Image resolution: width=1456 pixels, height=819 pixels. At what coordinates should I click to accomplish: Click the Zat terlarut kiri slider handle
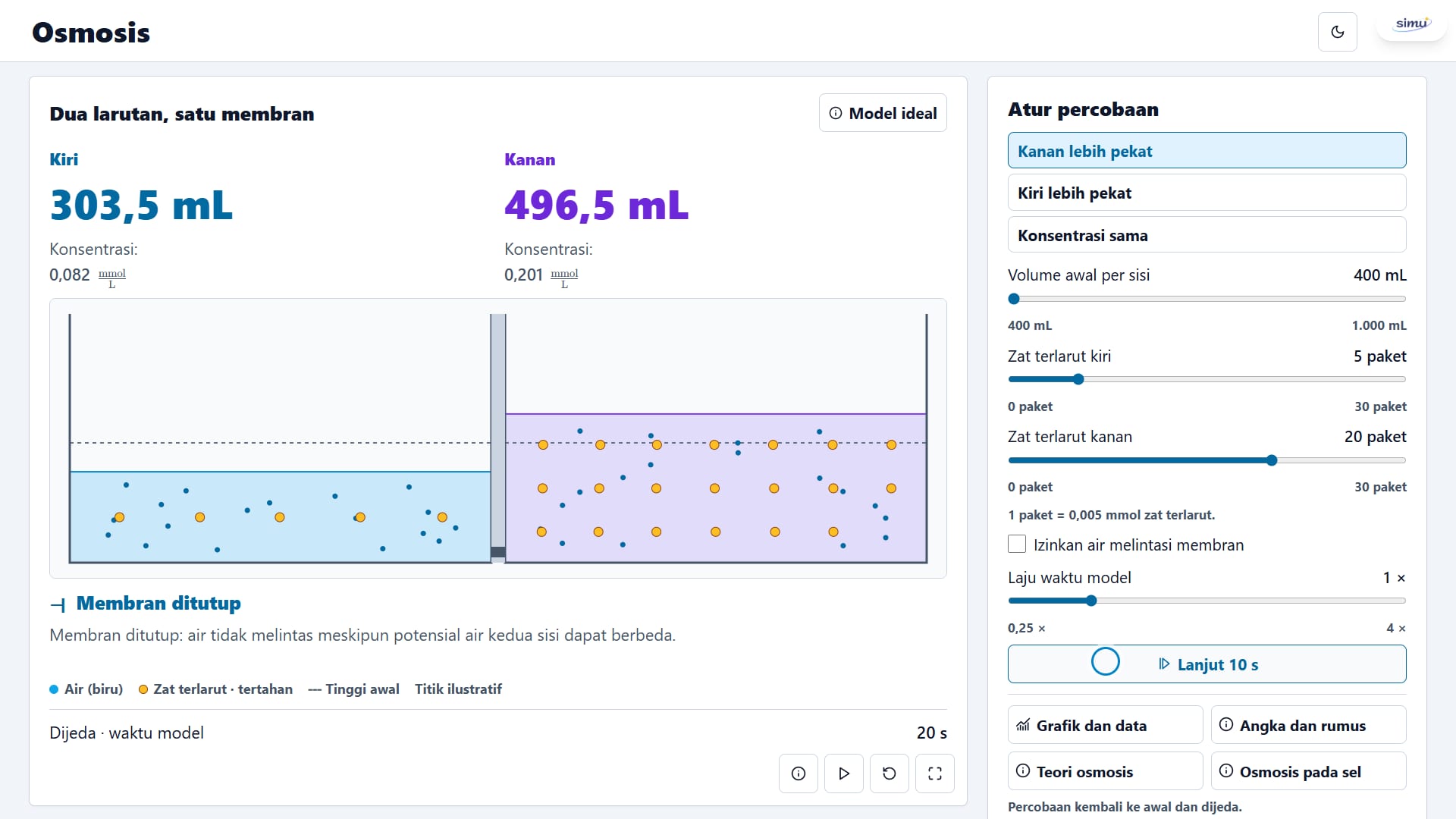(1078, 379)
